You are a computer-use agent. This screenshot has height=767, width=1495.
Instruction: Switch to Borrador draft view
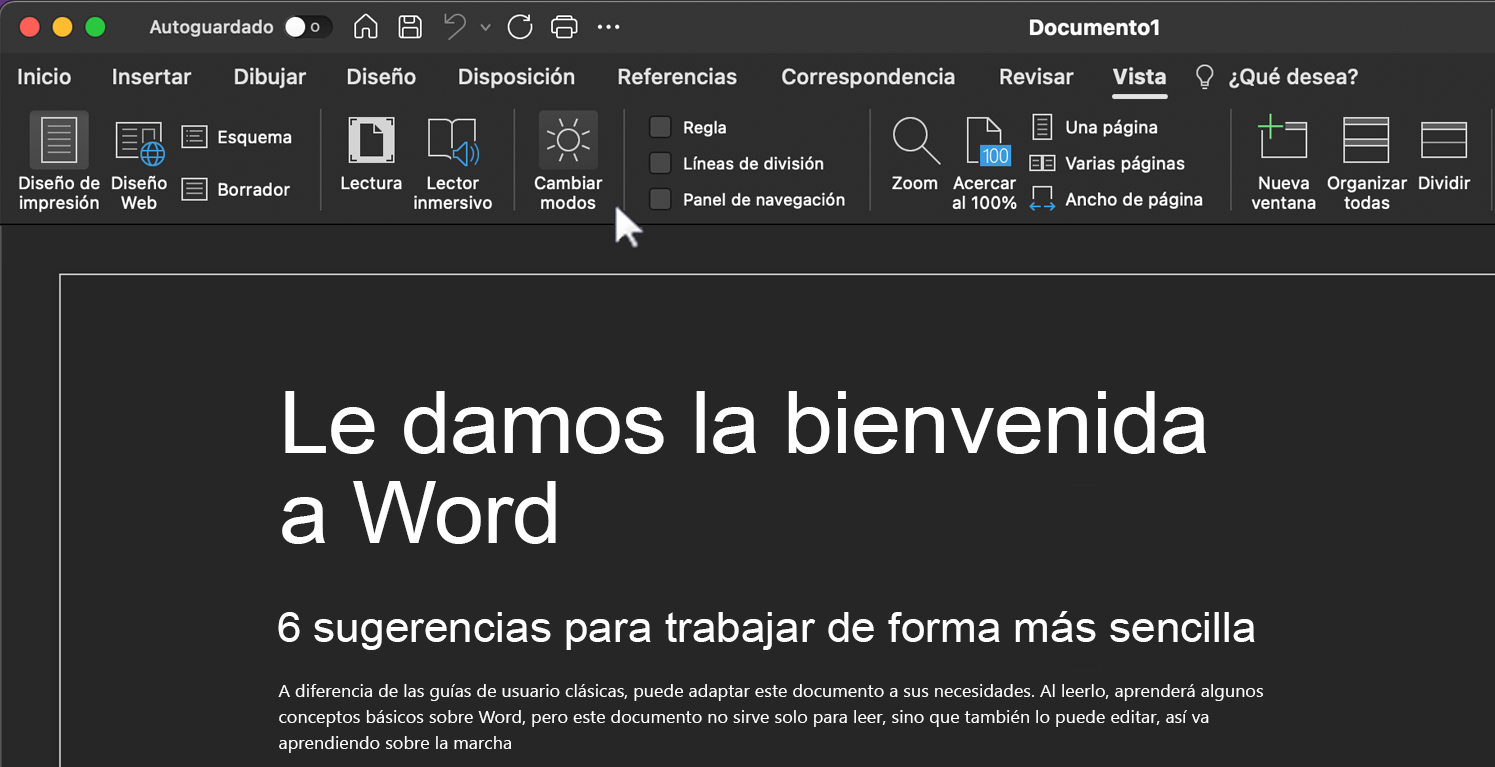[x=236, y=189]
